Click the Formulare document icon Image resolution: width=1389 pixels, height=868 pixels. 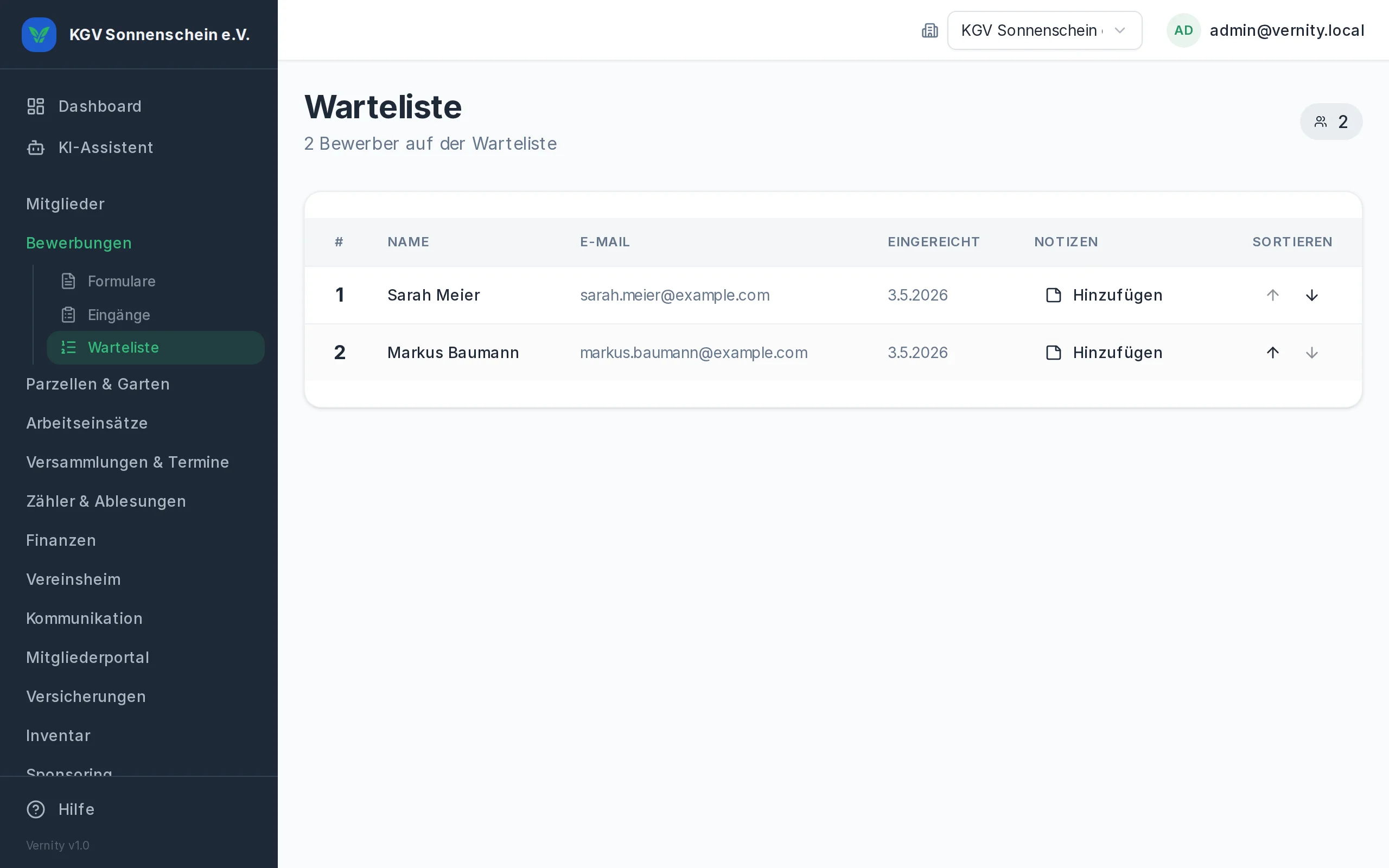click(68, 282)
